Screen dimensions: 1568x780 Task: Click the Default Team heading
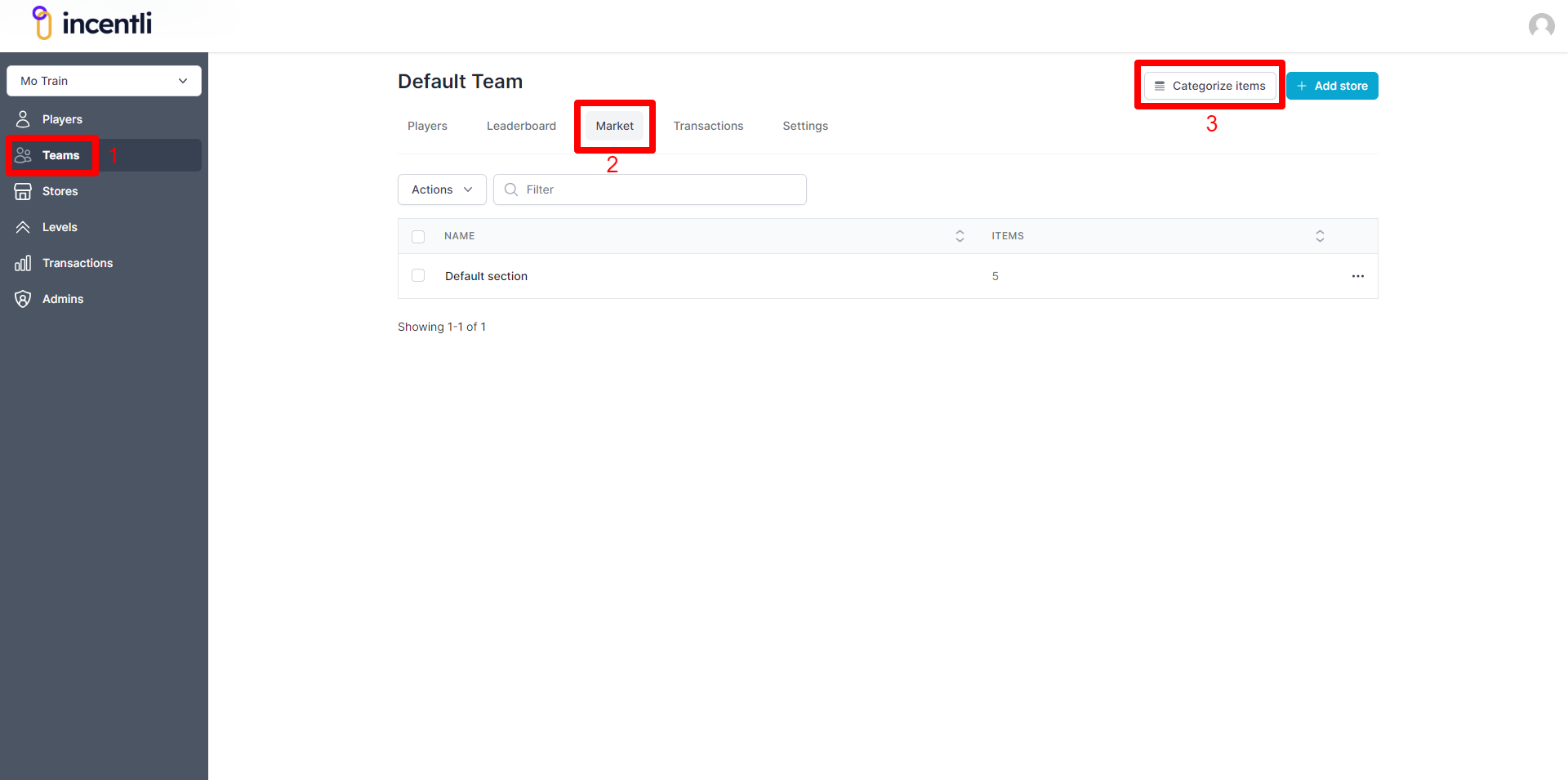tap(460, 82)
